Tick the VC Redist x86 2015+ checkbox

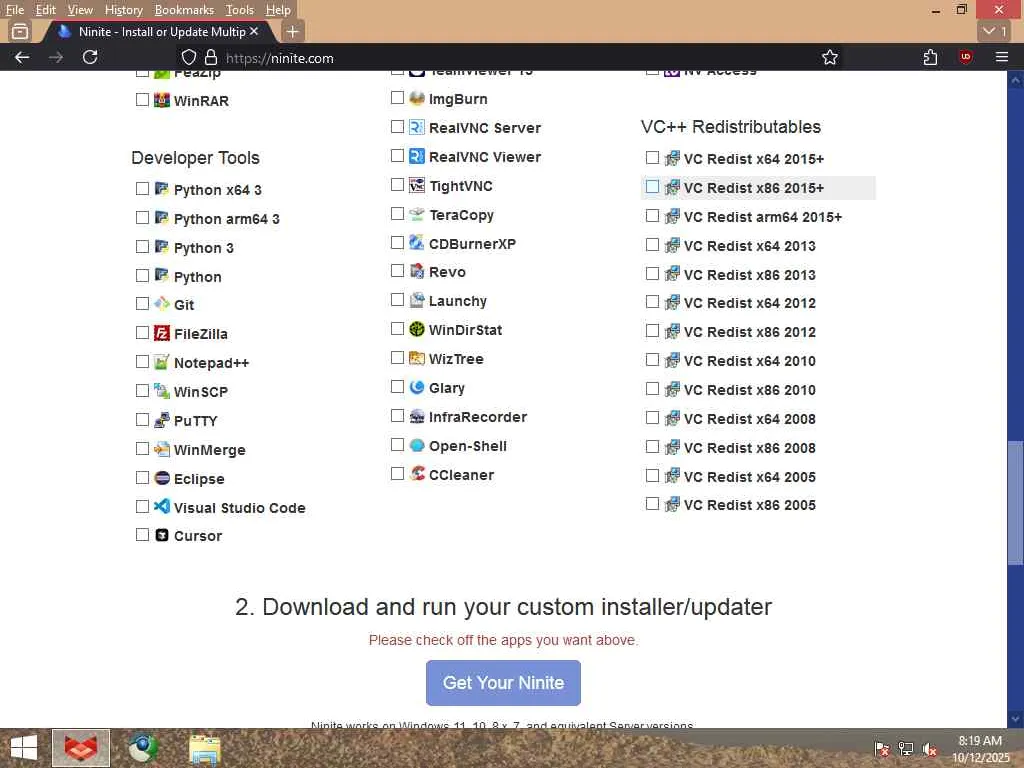(652, 187)
